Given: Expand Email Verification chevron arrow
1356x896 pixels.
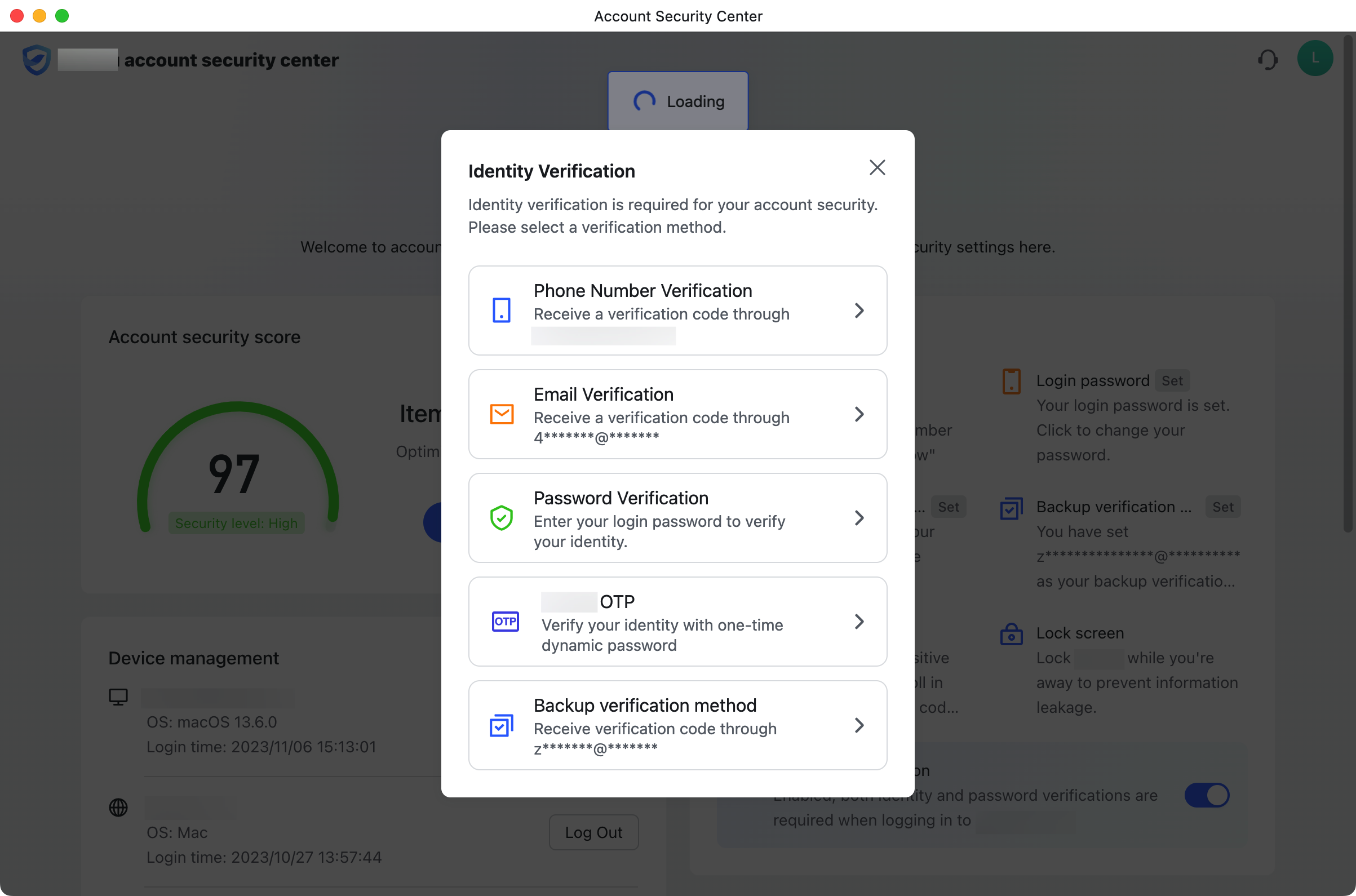Looking at the screenshot, I should click(x=858, y=414).
